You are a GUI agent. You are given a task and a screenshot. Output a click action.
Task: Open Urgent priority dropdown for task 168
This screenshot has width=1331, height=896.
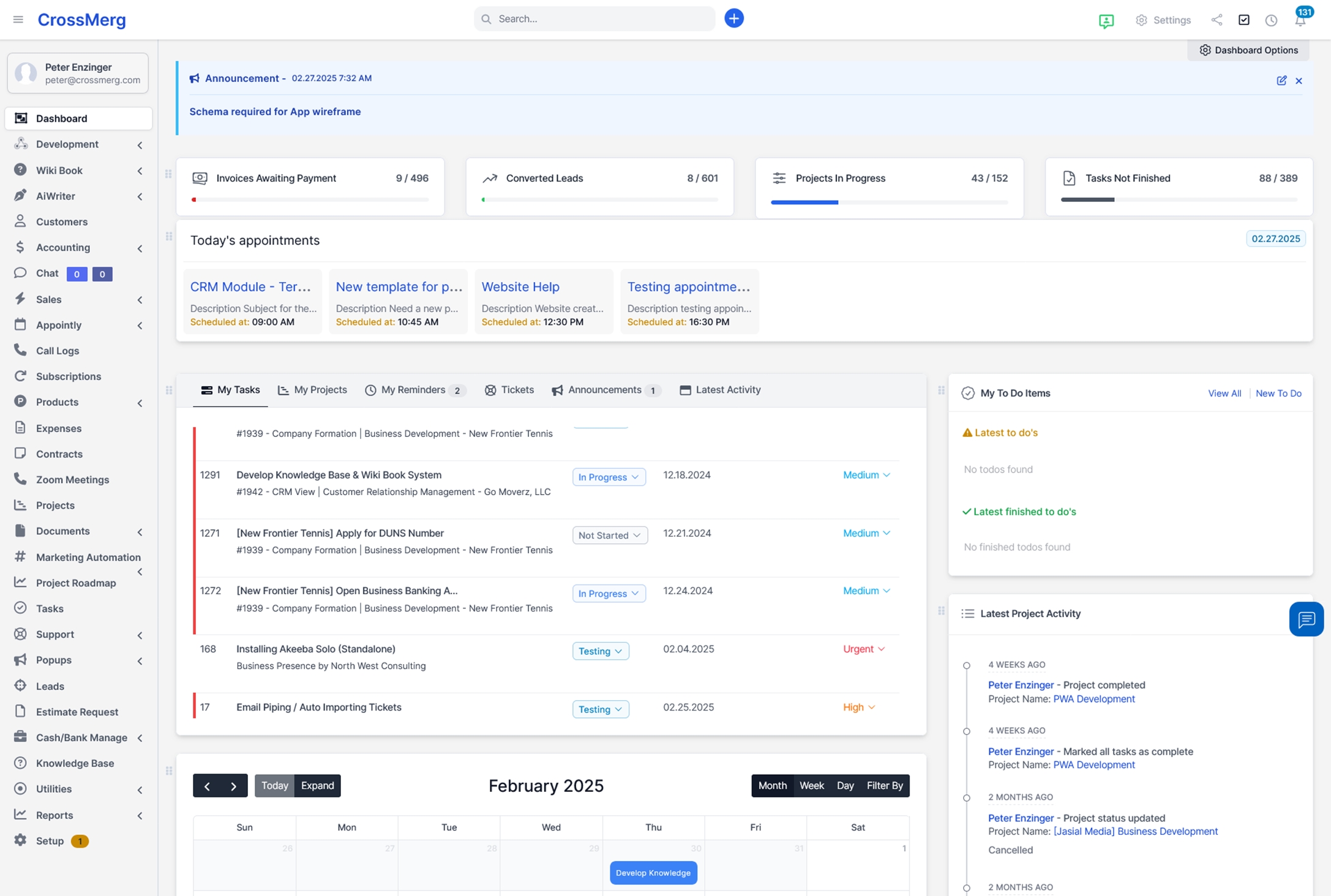863,649
